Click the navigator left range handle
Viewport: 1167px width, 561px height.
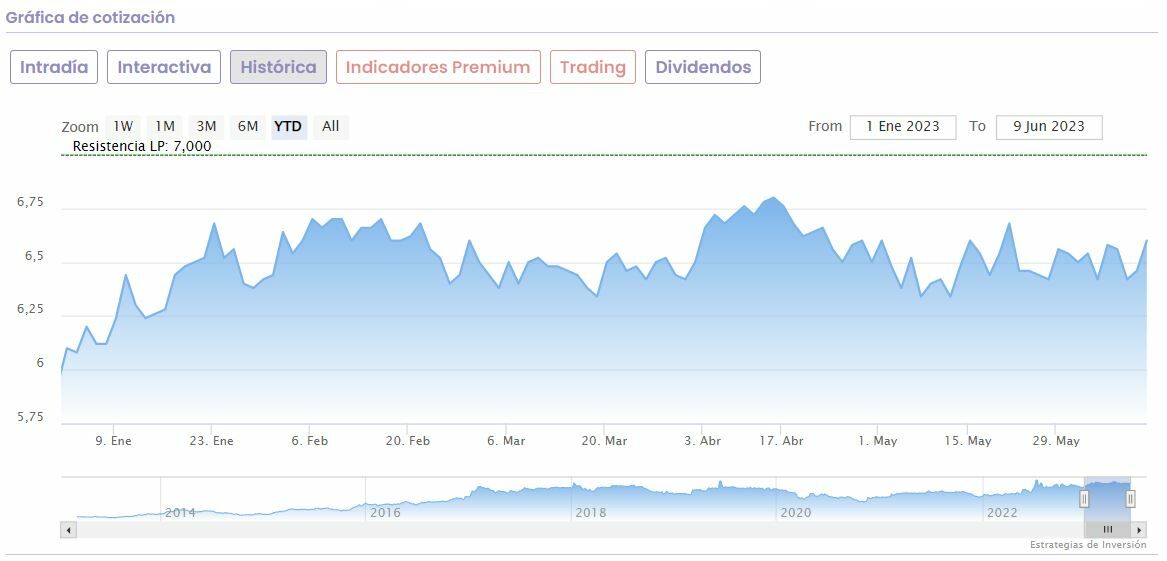click(x=1084, y=498)
